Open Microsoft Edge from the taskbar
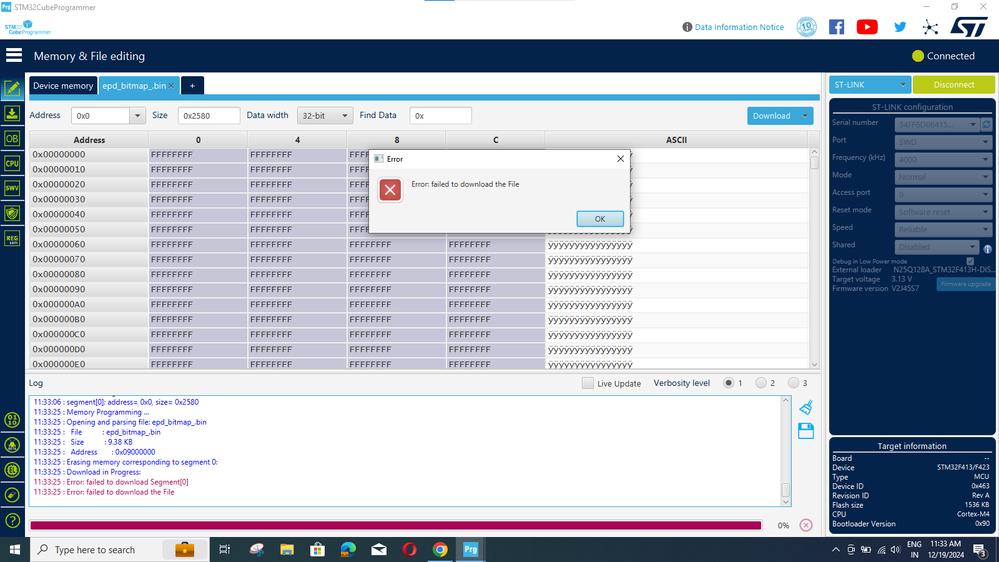This screenshot has height=562, width=999. [x=348, y=549]
